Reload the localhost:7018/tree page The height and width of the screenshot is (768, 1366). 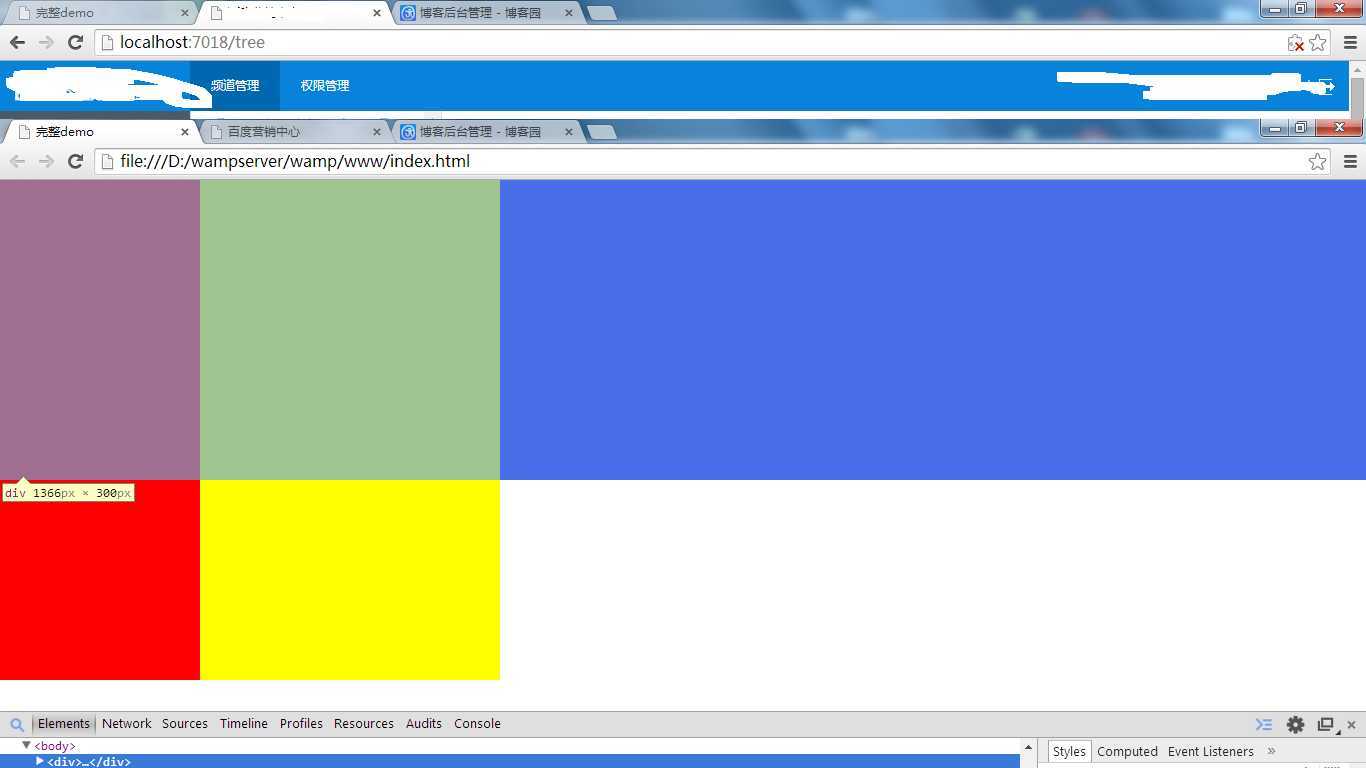(x=75, y=42)
